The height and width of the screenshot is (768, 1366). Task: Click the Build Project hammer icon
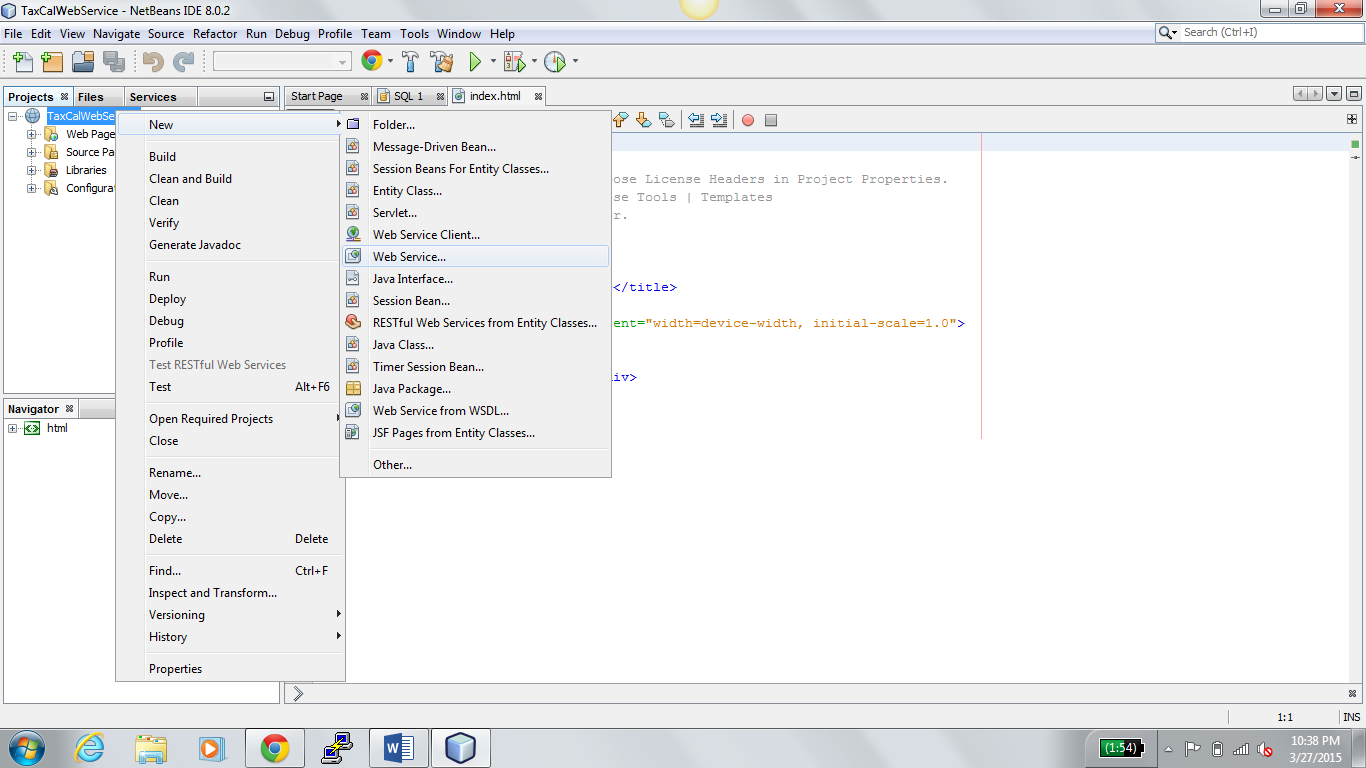click(x=411, y=62)
